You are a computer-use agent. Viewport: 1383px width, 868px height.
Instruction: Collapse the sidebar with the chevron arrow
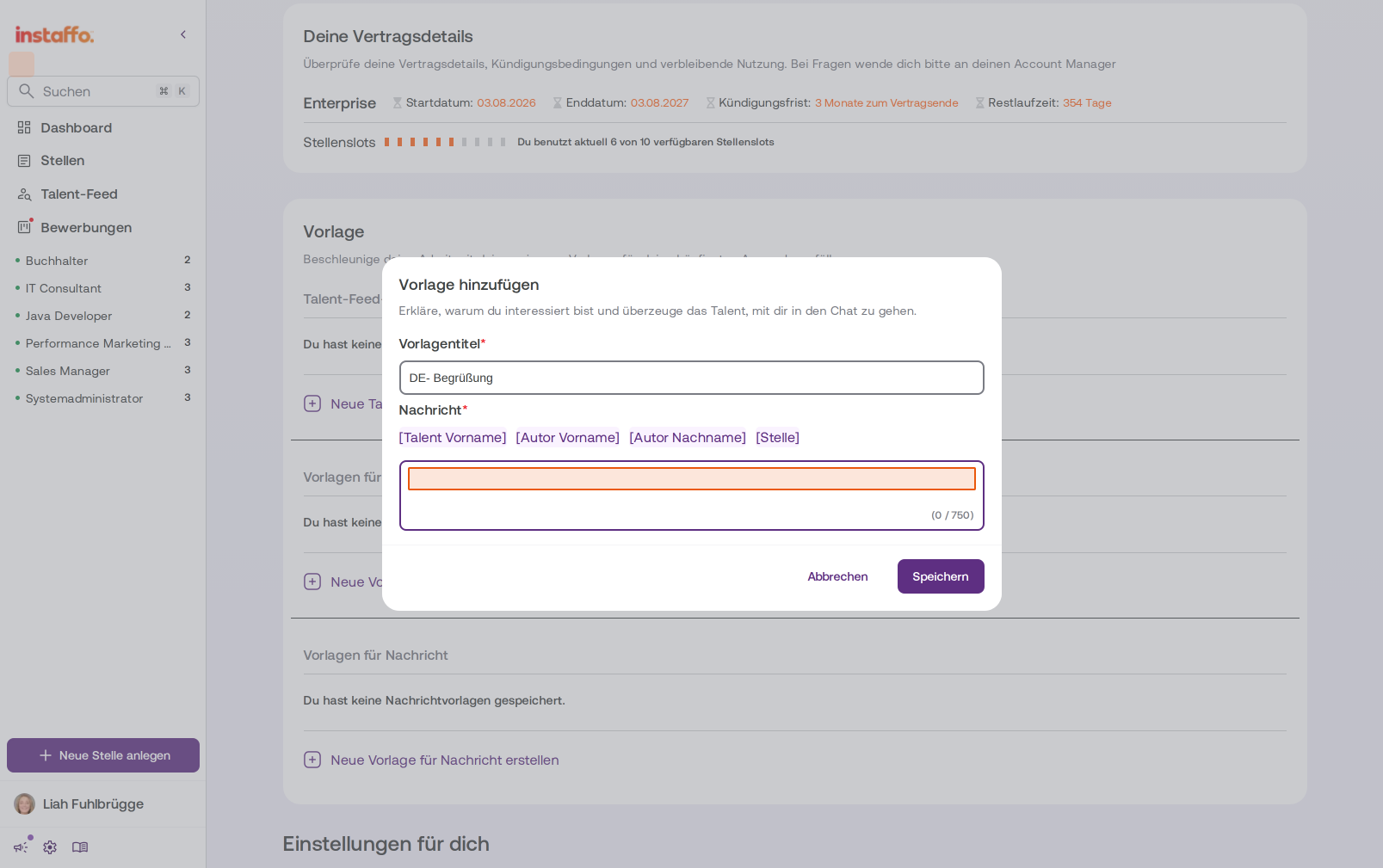tap(182, 34)
